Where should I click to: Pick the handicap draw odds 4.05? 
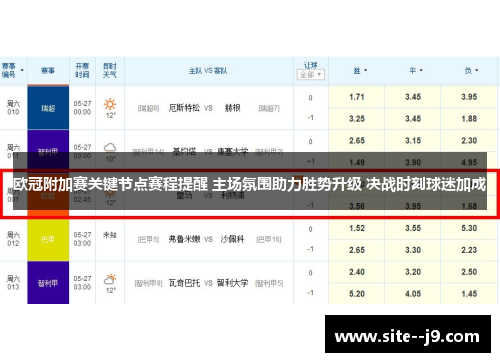coord(413,294)
